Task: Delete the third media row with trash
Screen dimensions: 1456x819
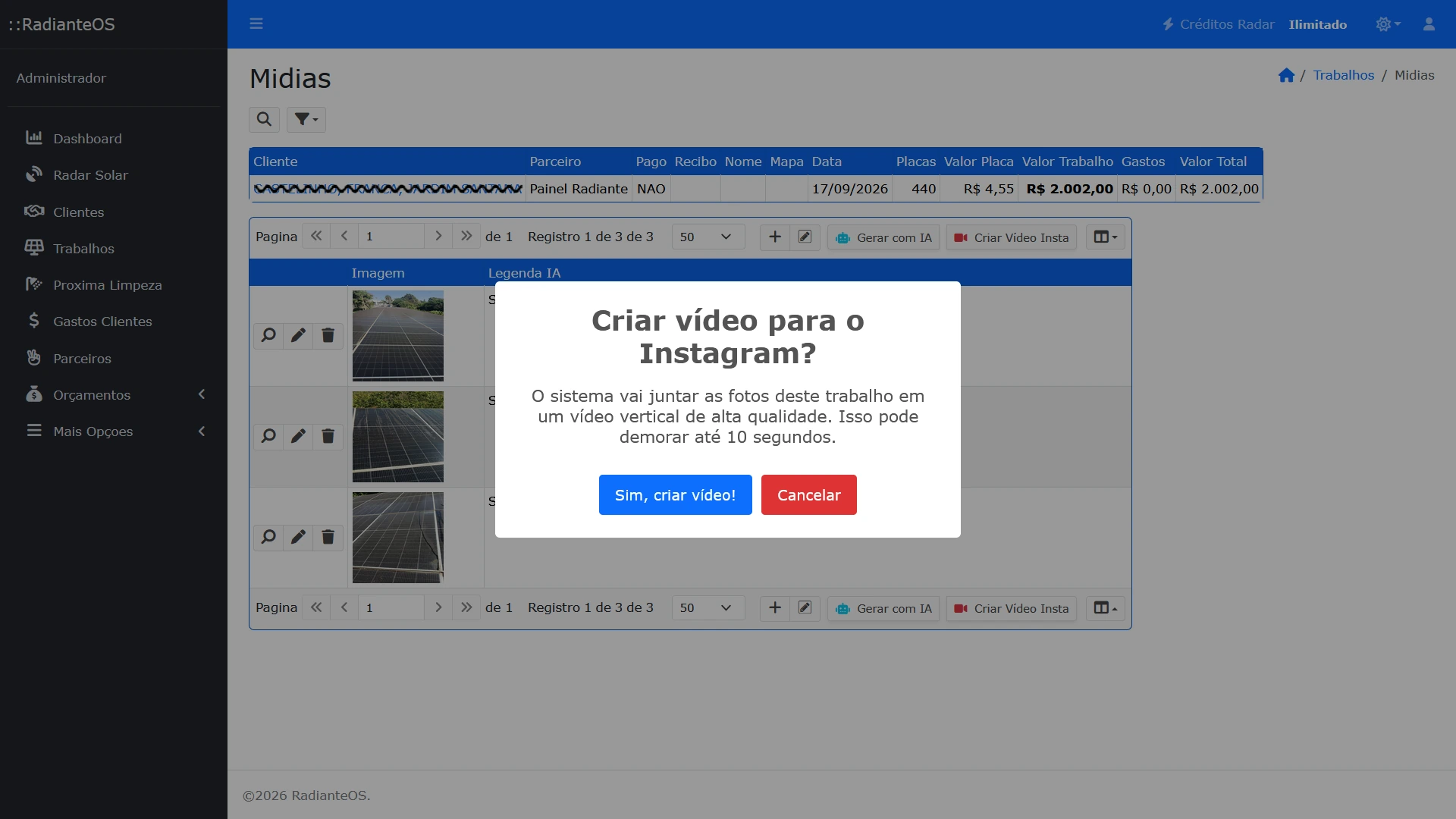Action: (328, 537)
